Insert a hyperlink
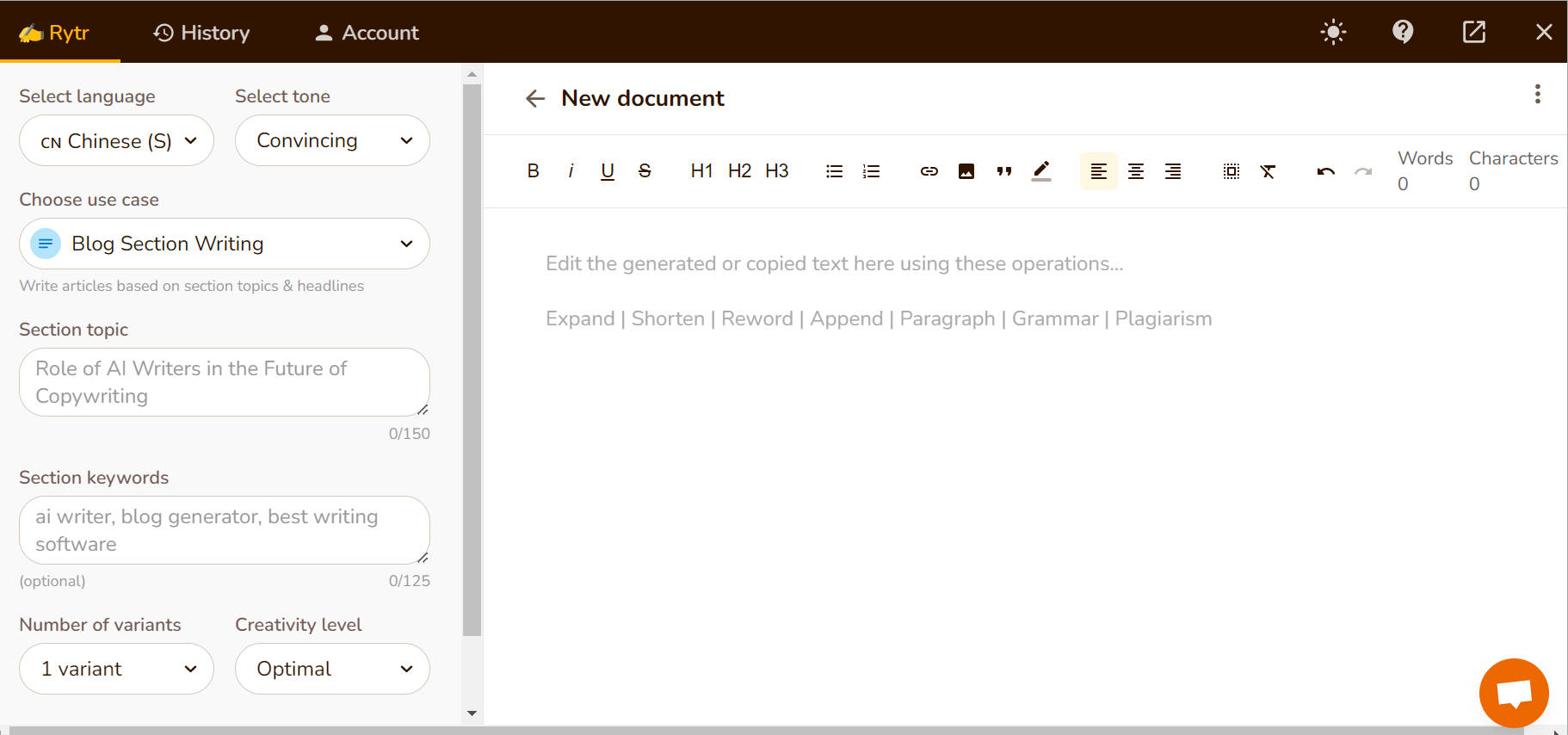1568x735 pixels. coord(929,171)
